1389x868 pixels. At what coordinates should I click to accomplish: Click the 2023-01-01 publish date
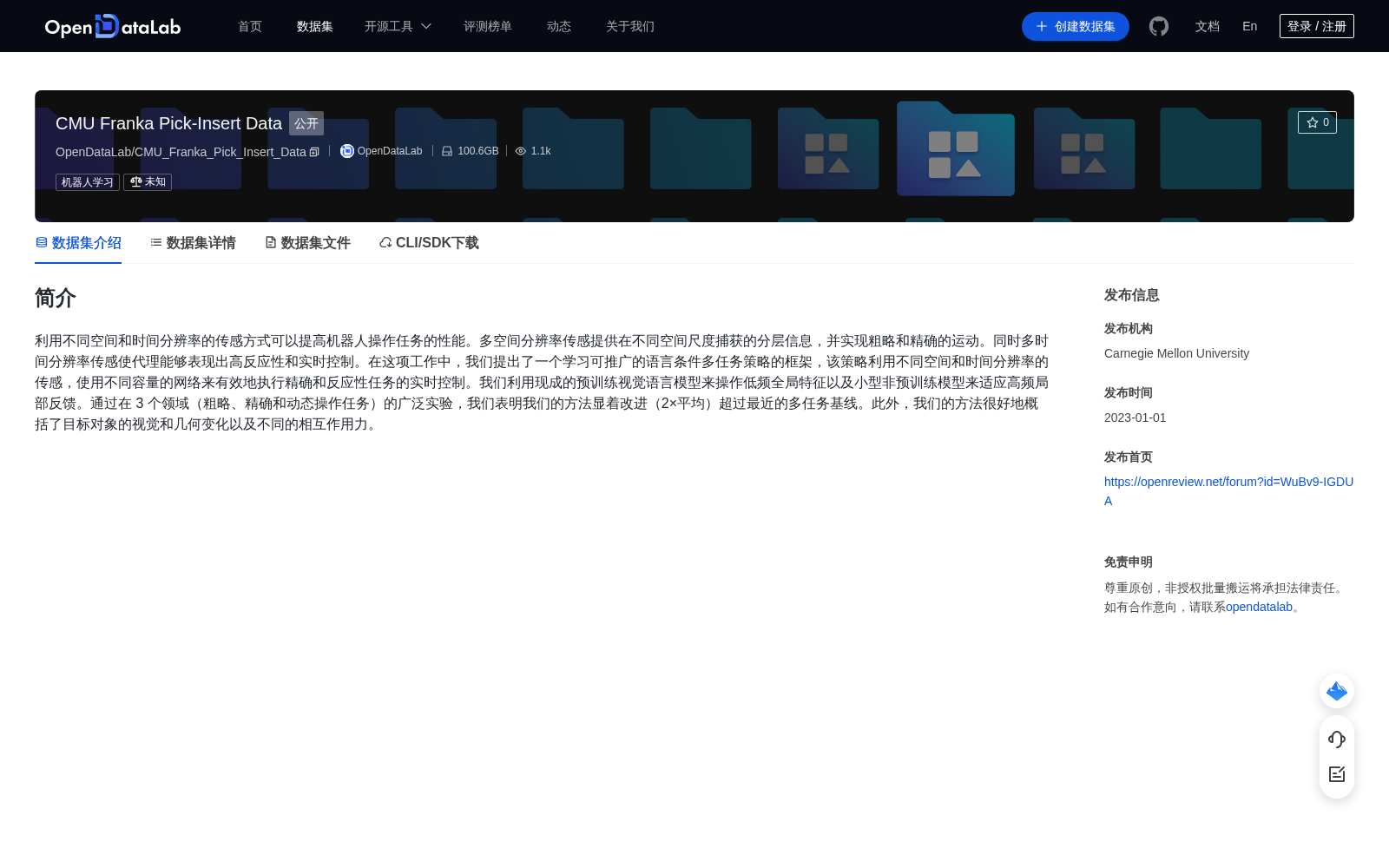(1136, 418)
